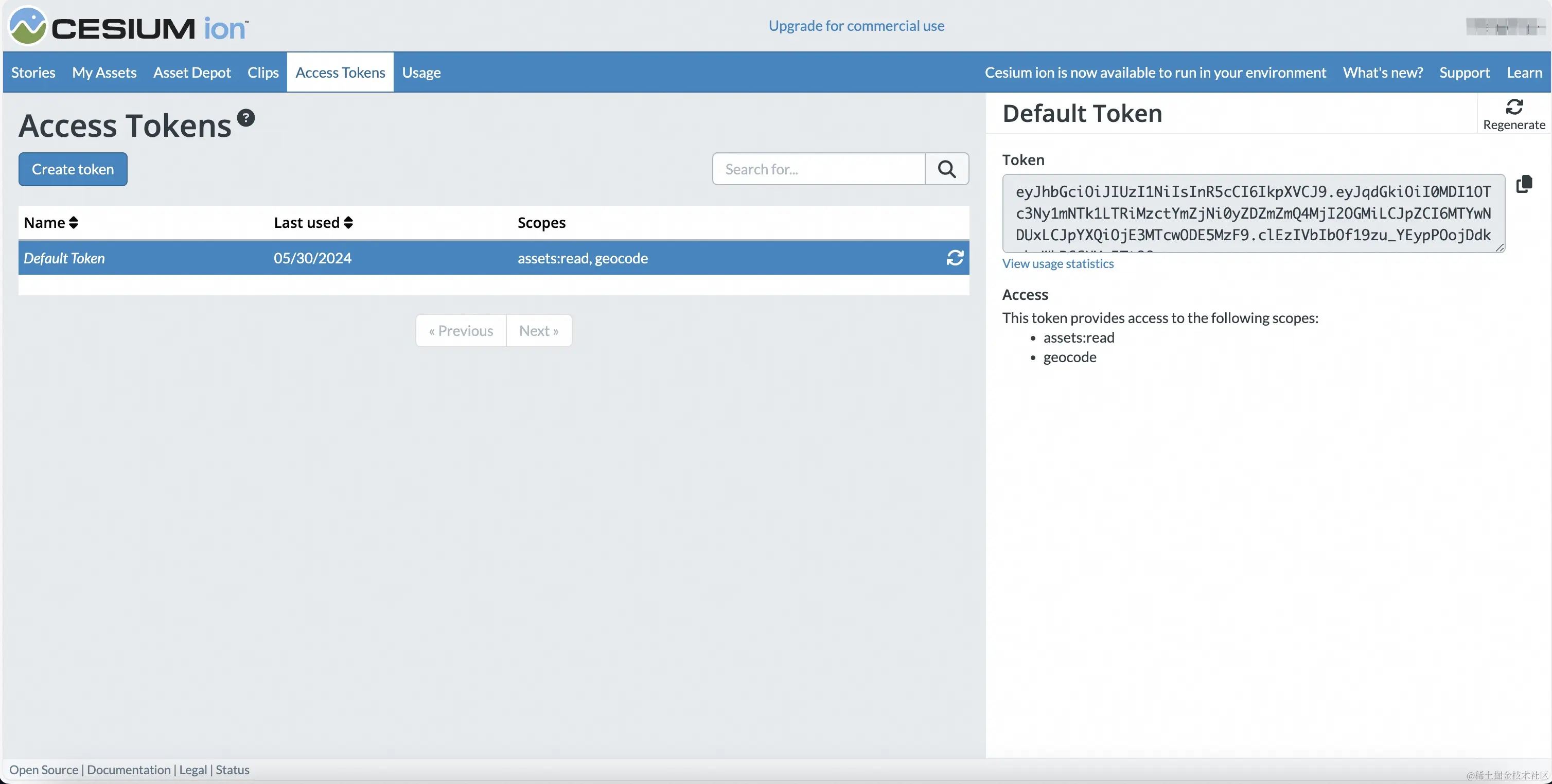Click the Access Tokens help question icon
The width and height of the screenshot is (1552, 784).
tap(246, 117)
